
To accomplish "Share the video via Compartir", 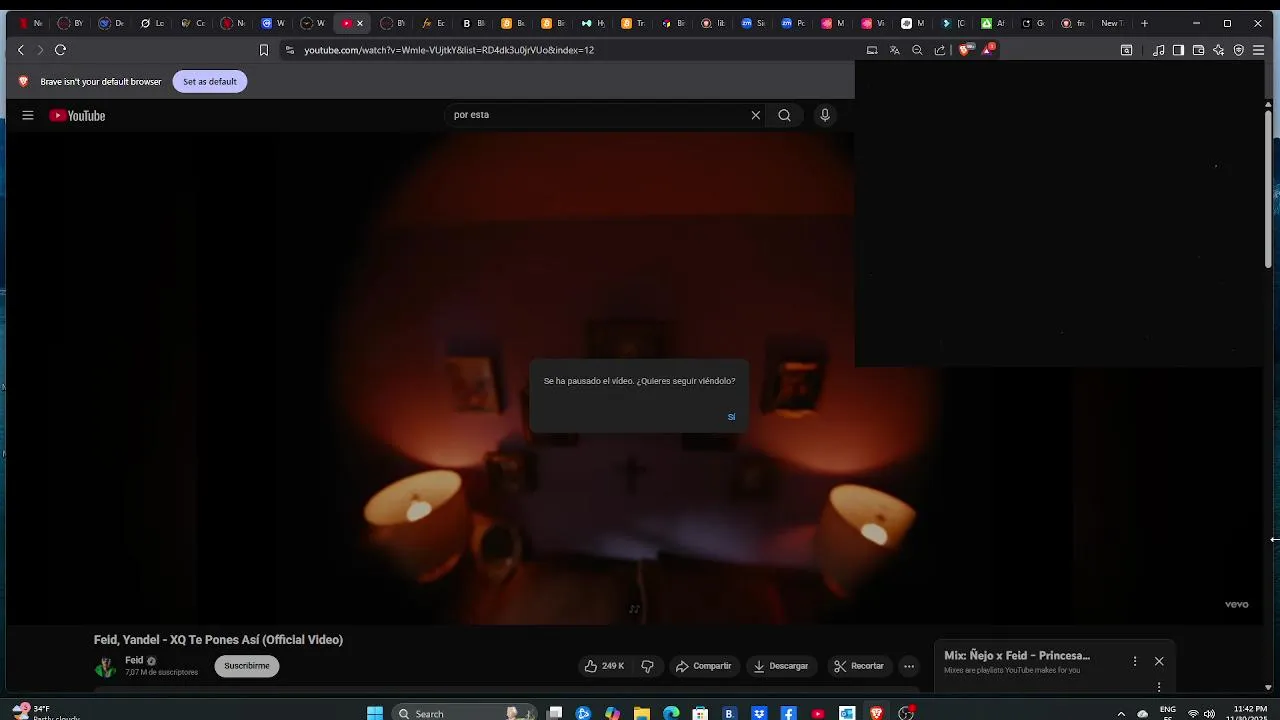I will point(703,666).
